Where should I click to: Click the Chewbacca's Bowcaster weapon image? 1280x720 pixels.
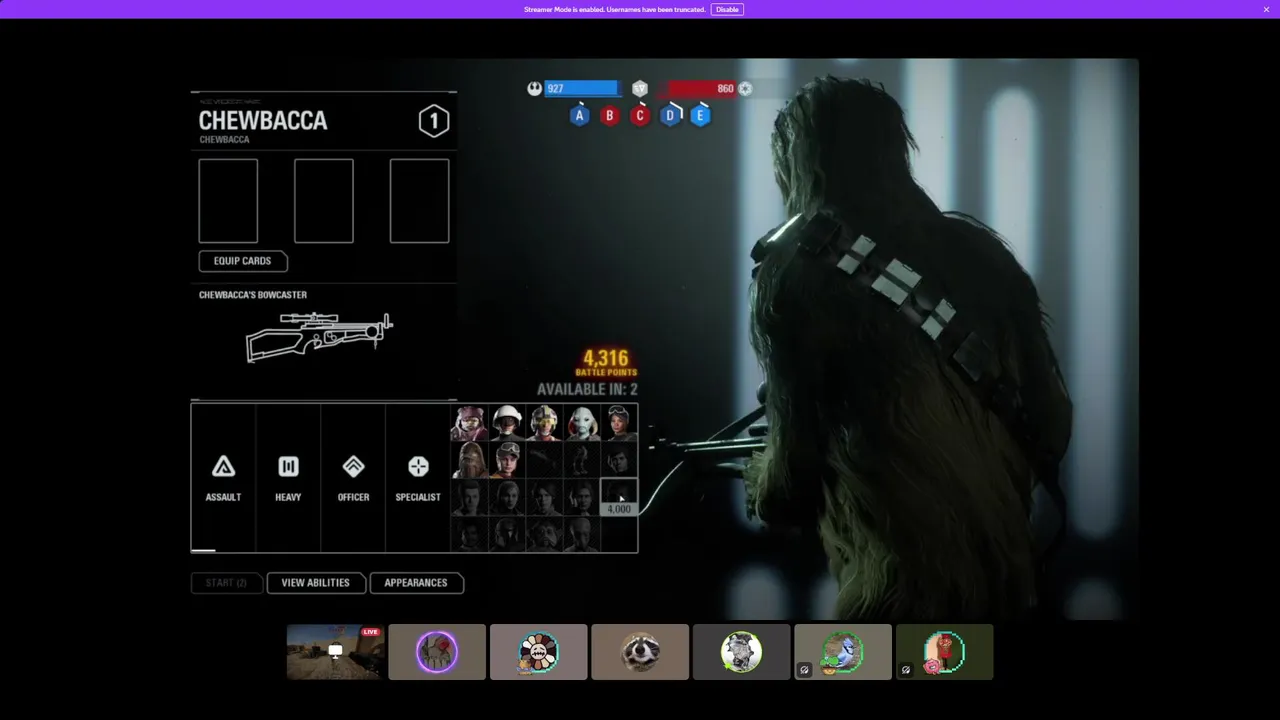click(319, 337)
